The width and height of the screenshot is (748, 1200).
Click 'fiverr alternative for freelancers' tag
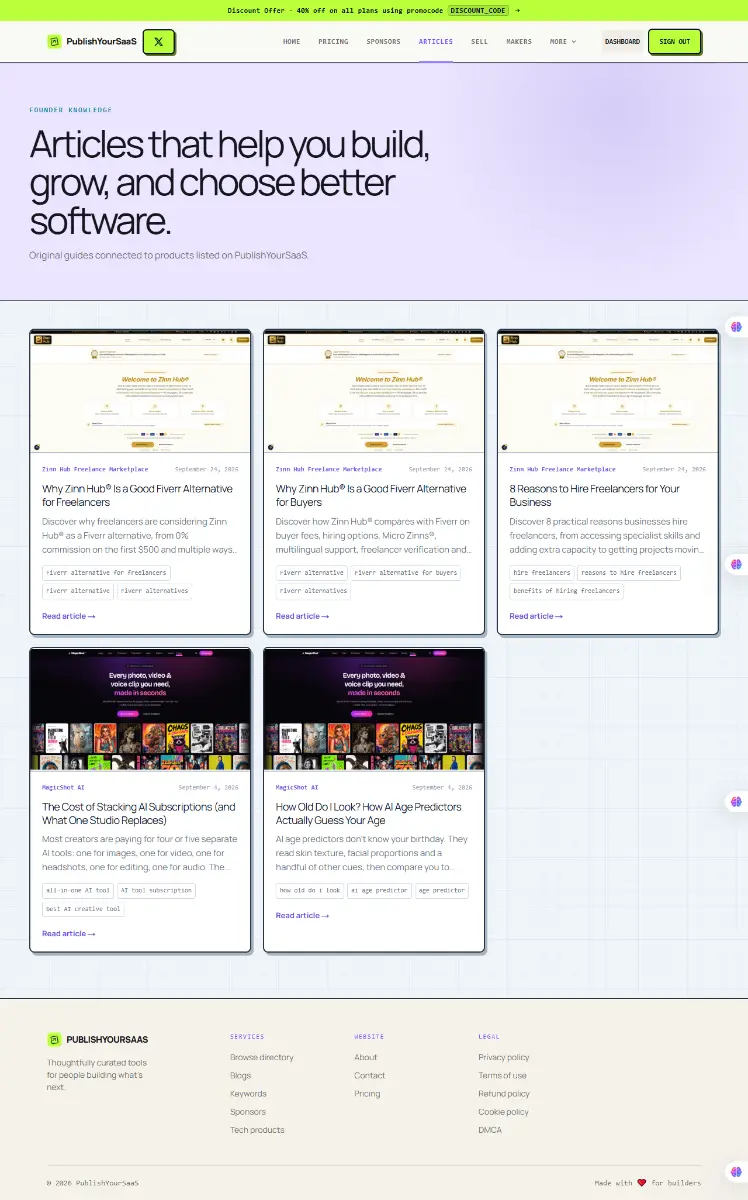pos(106,573)
